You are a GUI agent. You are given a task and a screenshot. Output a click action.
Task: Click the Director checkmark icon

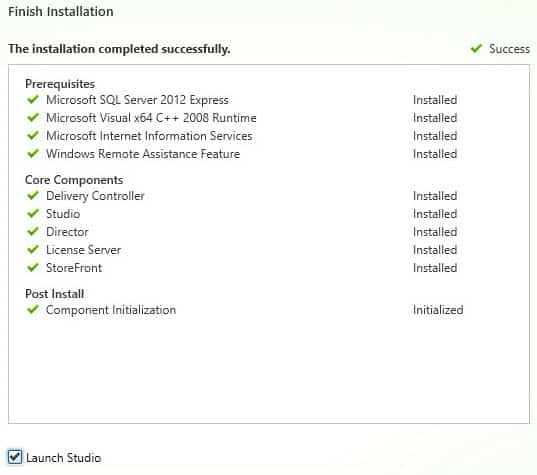(x=33, y=232)
